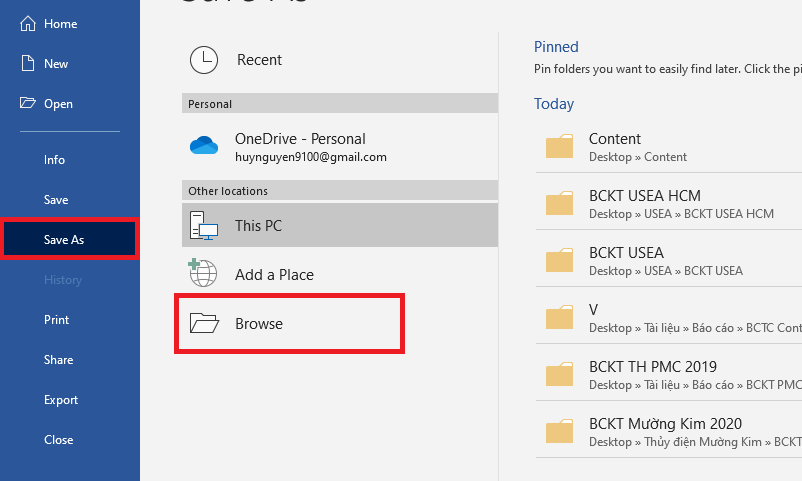This screenshot has width=802, height=481.
Task: Click folder icon beside V entry
Action: pos(559,317)
